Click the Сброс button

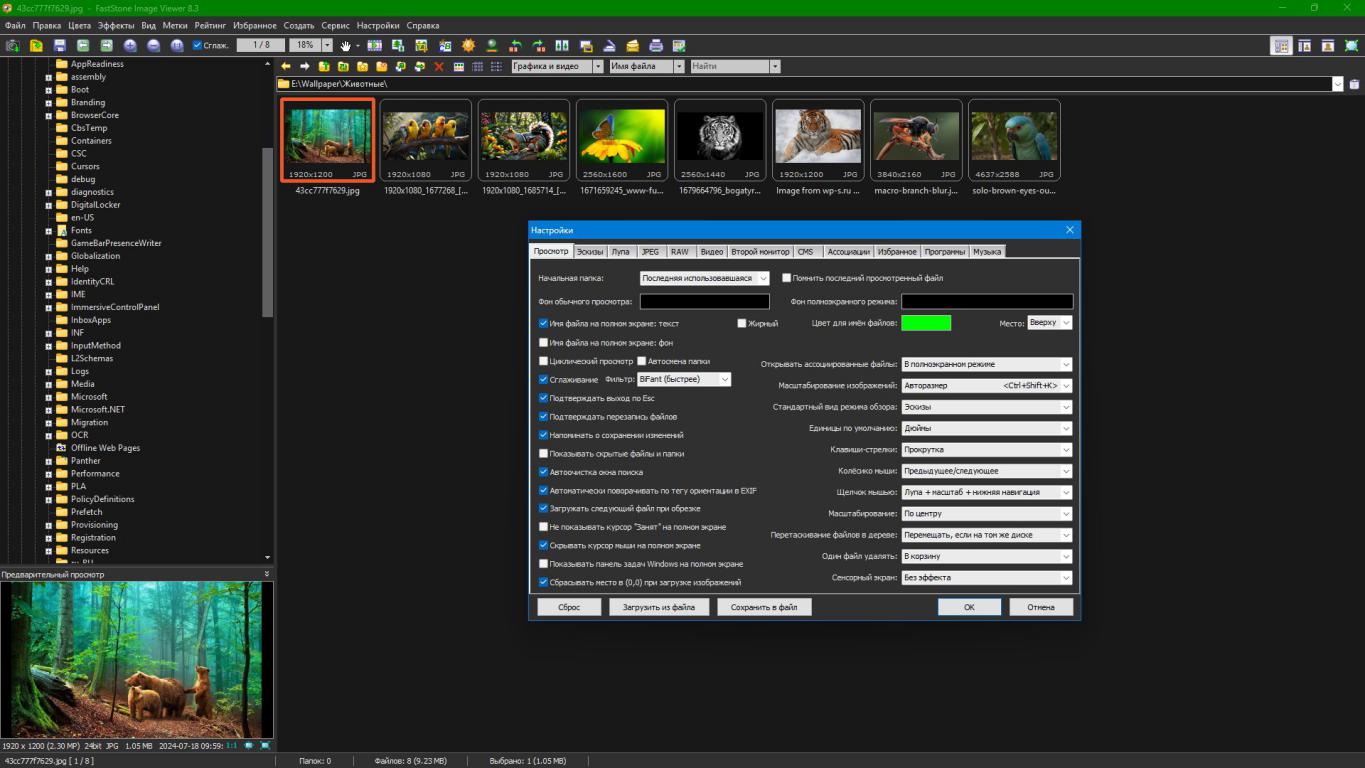[569, 607]
